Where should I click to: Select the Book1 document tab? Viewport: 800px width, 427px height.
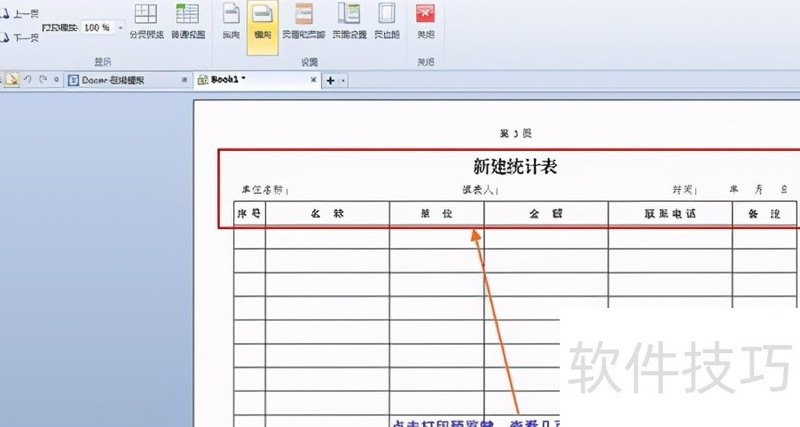[x=258, y=80]
